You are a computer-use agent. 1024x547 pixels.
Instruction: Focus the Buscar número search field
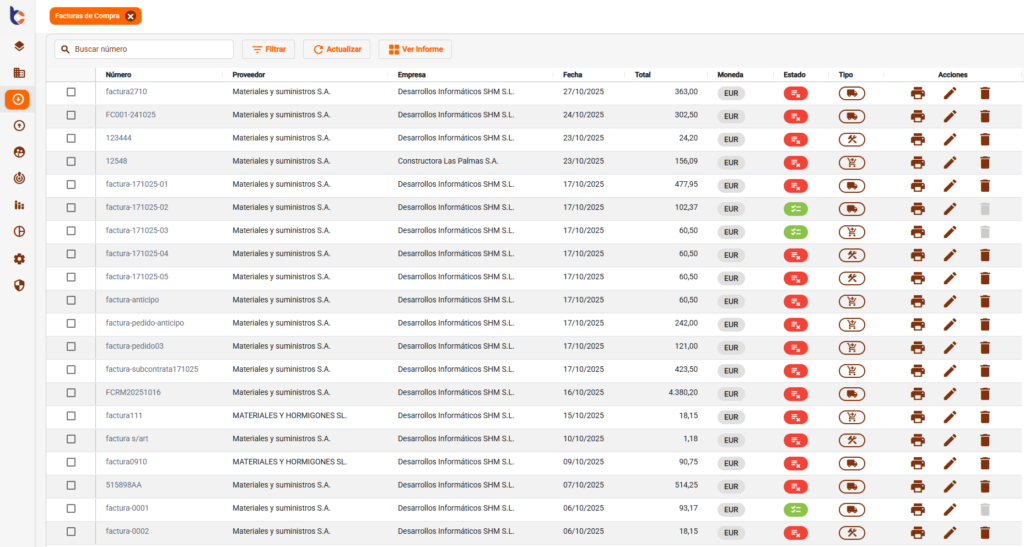[150, 49]
